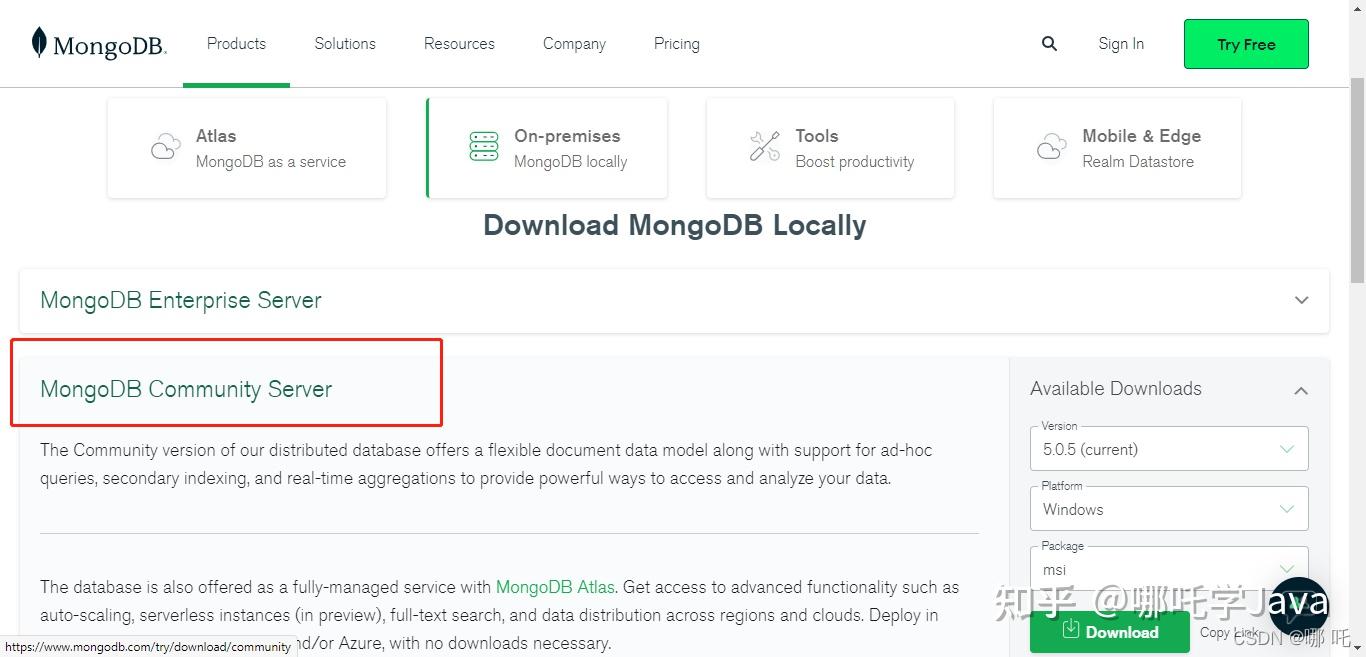The height and width of the screenshot is (657, 1366).
Task: Open the Products menu
Action: tap(236, 43)
